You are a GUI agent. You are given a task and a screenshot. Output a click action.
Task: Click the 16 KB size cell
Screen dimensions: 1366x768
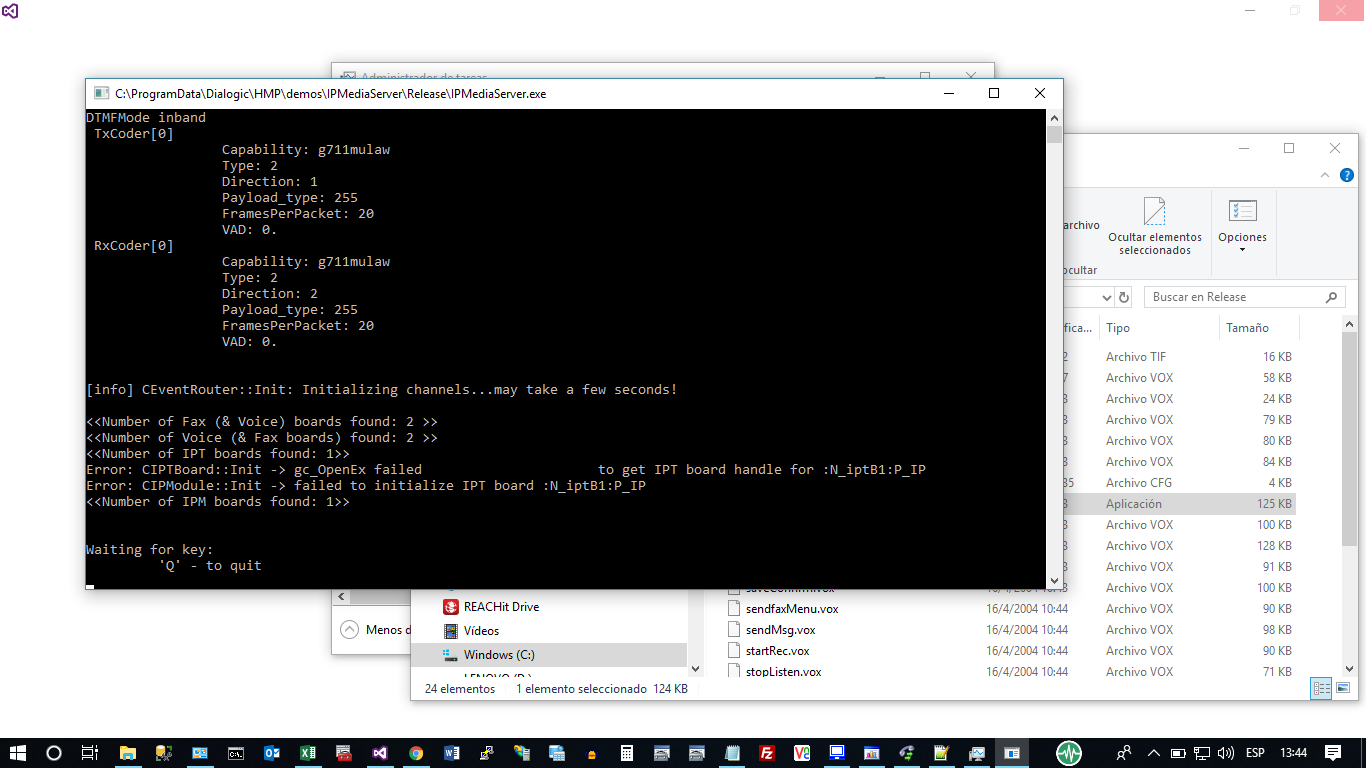point(1277,357)
